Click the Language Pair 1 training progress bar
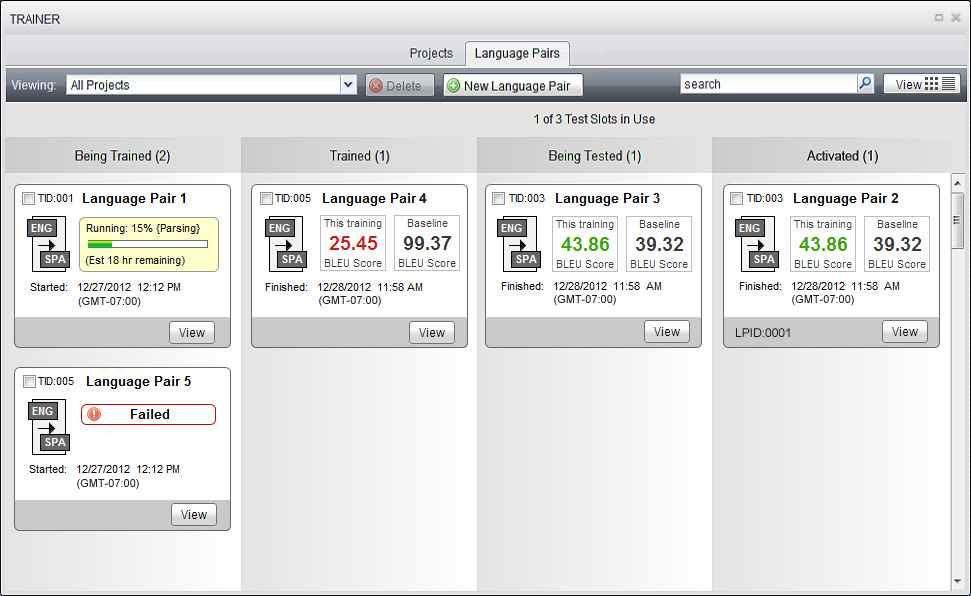This screenshot has width=971, height=596. (147, 243)
